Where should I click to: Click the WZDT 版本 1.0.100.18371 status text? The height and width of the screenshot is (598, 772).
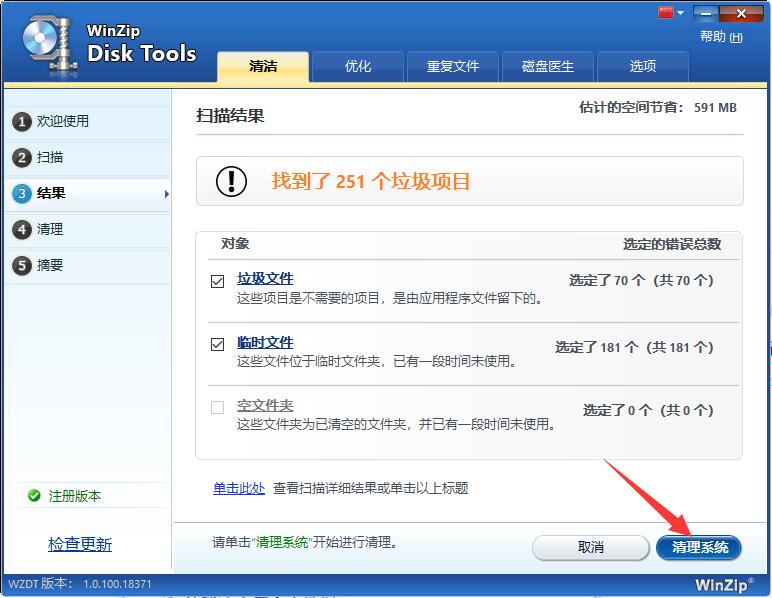coord(80,584)
